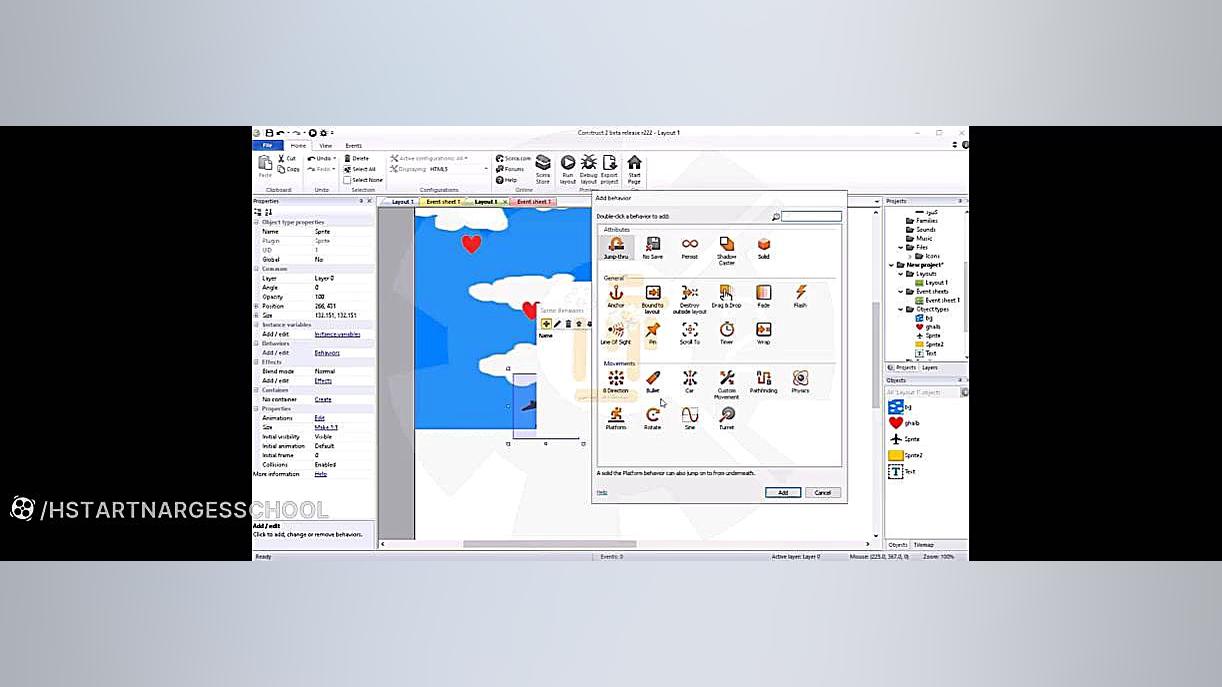
Task: Switch to the yellow Event sheet 1 tab
Action: tap(444, 202)
